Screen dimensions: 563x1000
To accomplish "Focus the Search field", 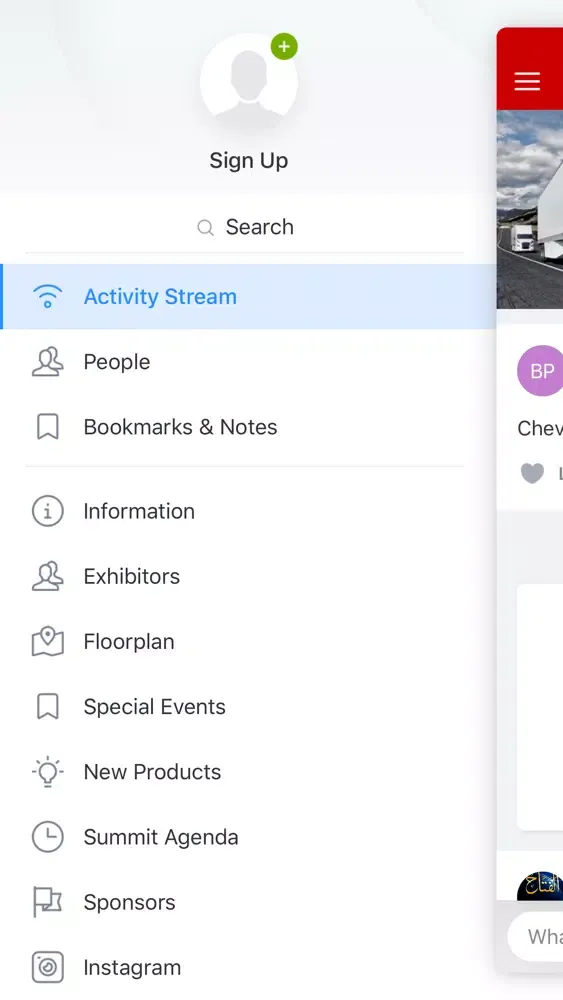I will pos(245,227).
